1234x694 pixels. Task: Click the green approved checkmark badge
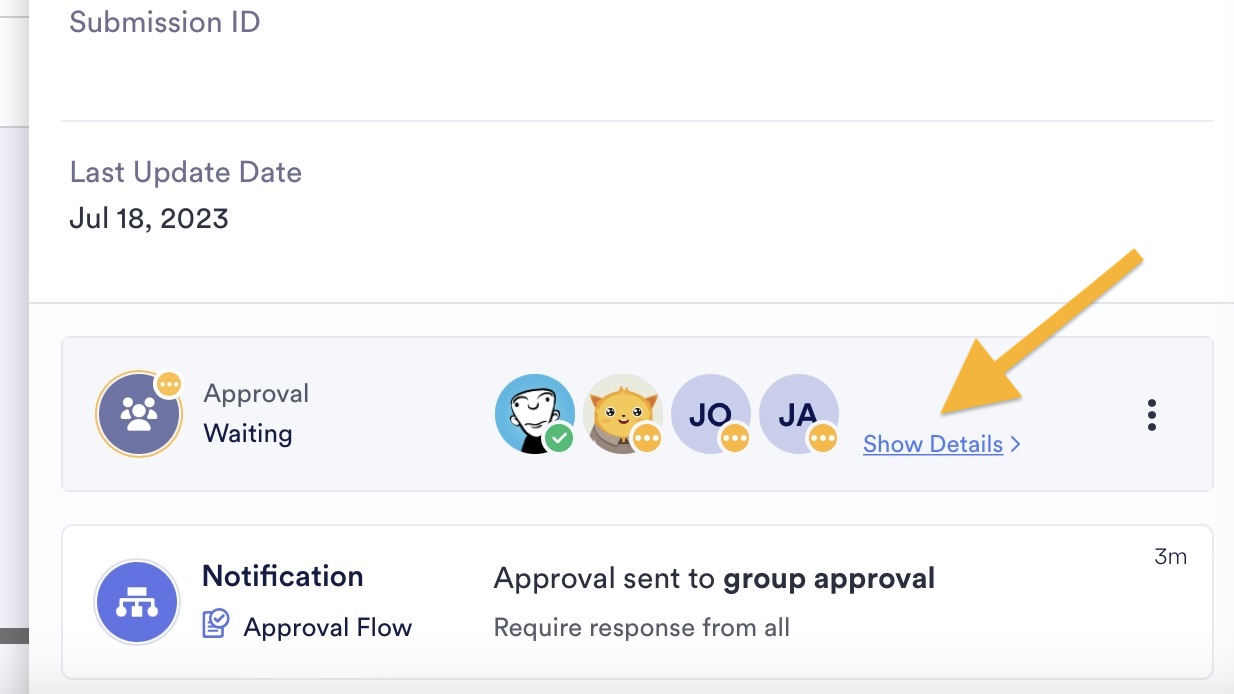click(559, 438)
